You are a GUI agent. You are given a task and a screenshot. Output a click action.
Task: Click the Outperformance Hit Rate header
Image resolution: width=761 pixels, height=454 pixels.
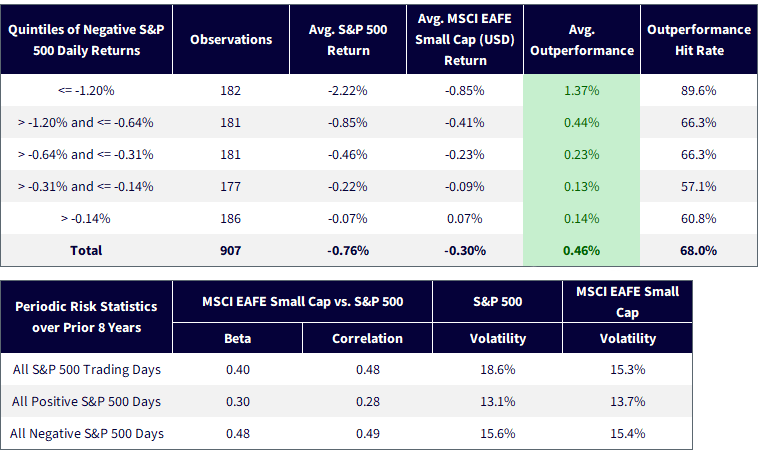[x=699, y=40]
